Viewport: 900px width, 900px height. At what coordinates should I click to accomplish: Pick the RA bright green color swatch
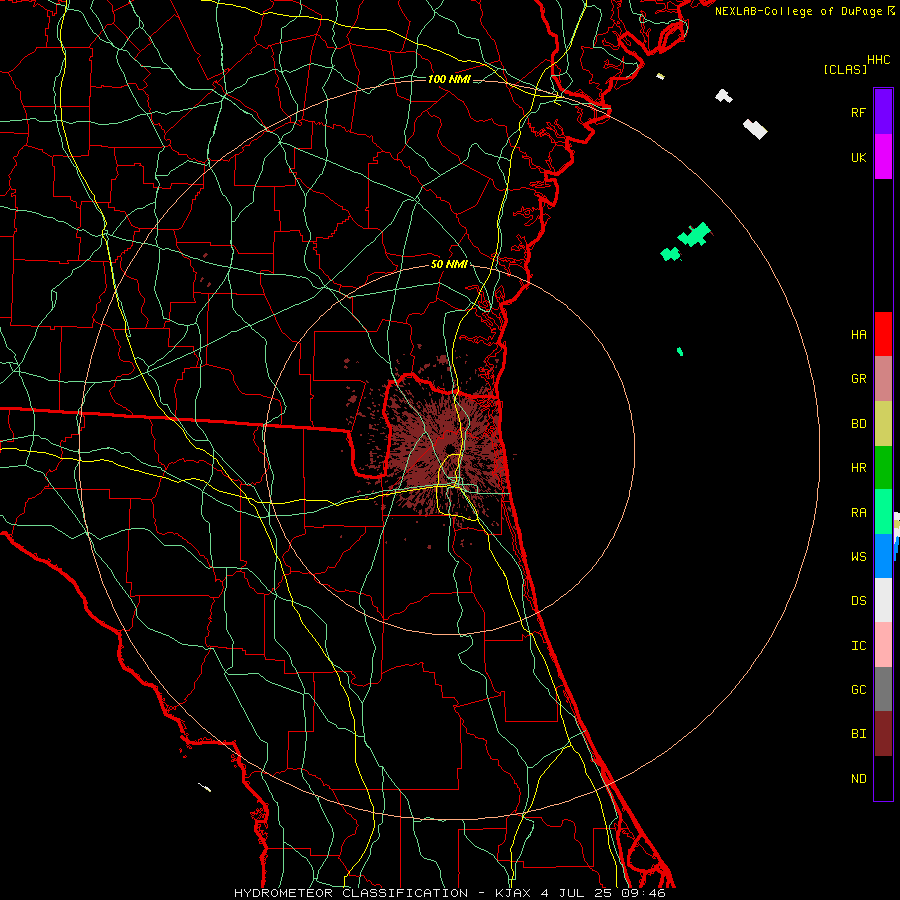[883, 512]
